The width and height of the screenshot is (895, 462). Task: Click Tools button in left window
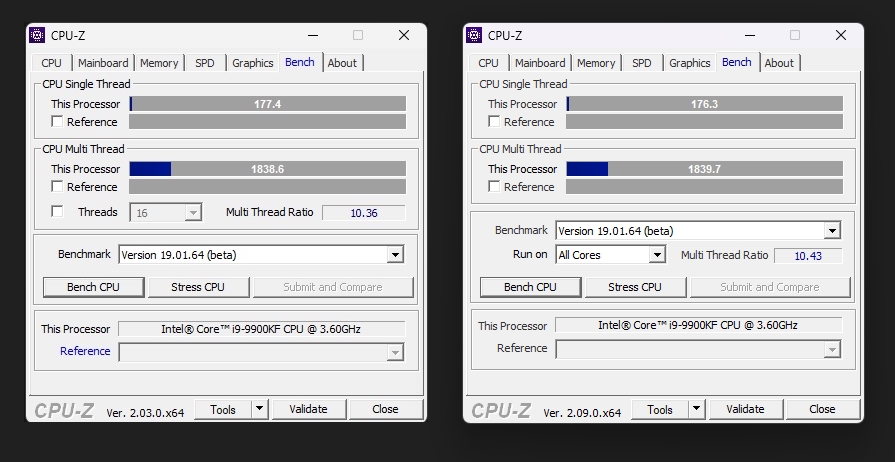223,409
